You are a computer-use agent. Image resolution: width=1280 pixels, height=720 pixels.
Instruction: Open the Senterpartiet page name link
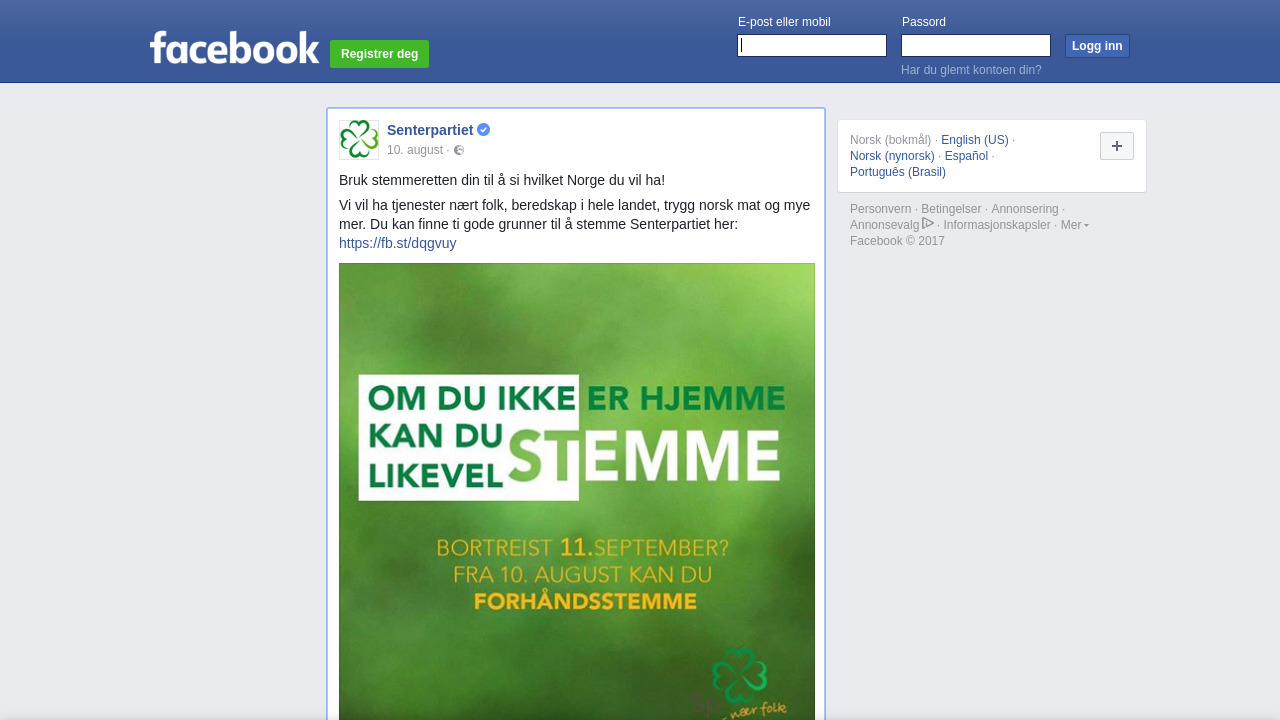430,130
